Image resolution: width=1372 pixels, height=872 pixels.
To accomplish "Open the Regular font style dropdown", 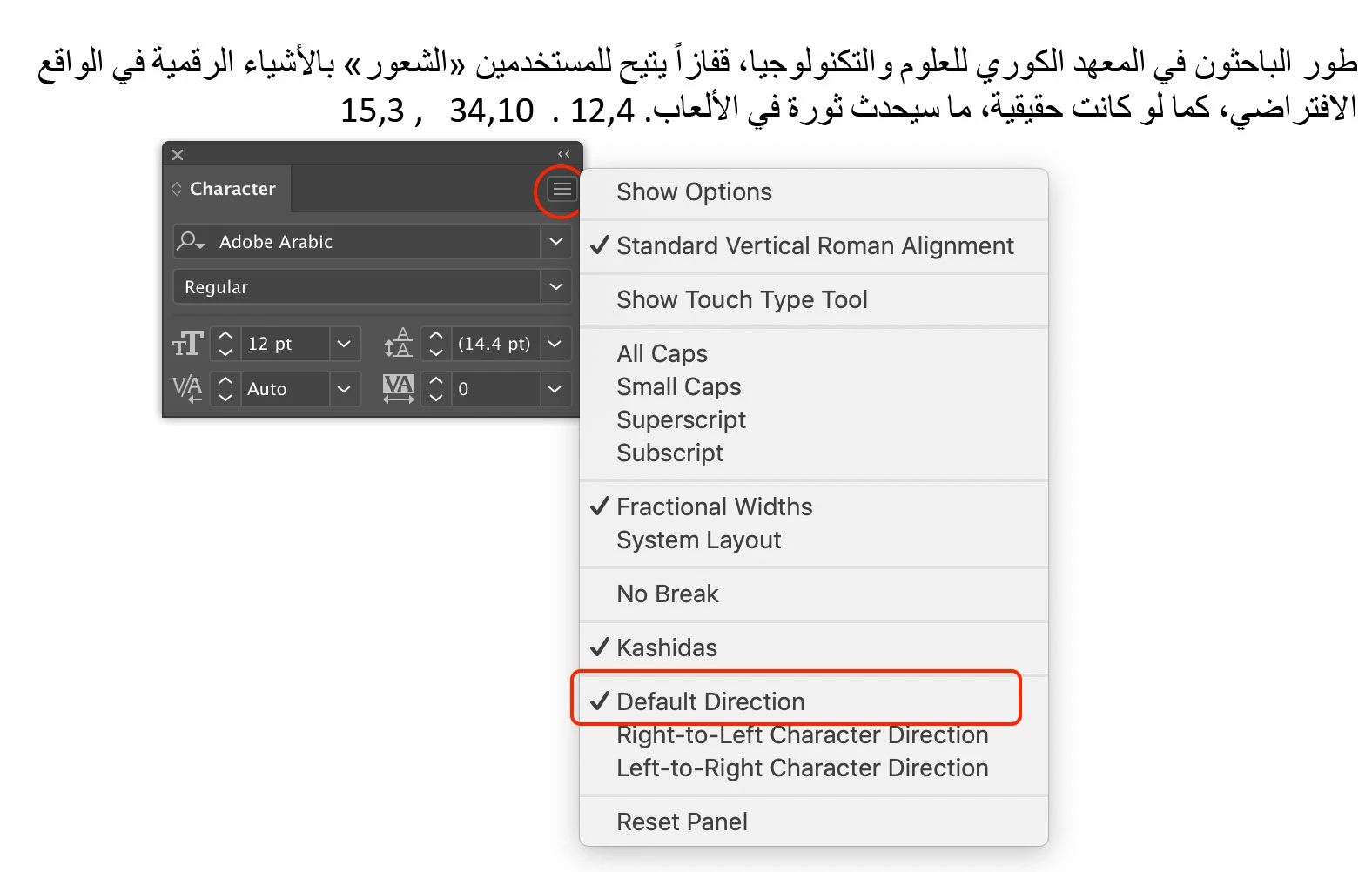I will (556, 286).
